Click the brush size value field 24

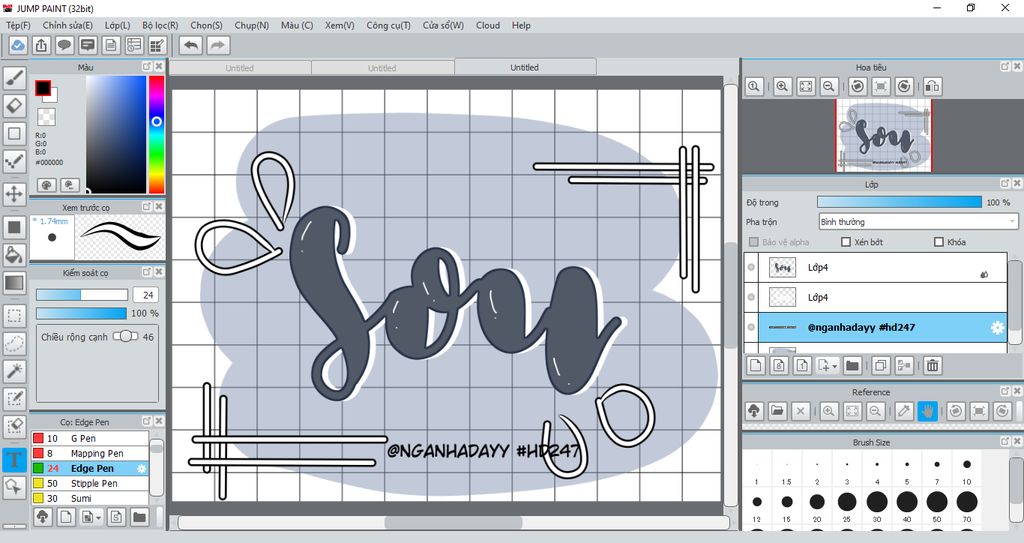click(x=146, y=295)
